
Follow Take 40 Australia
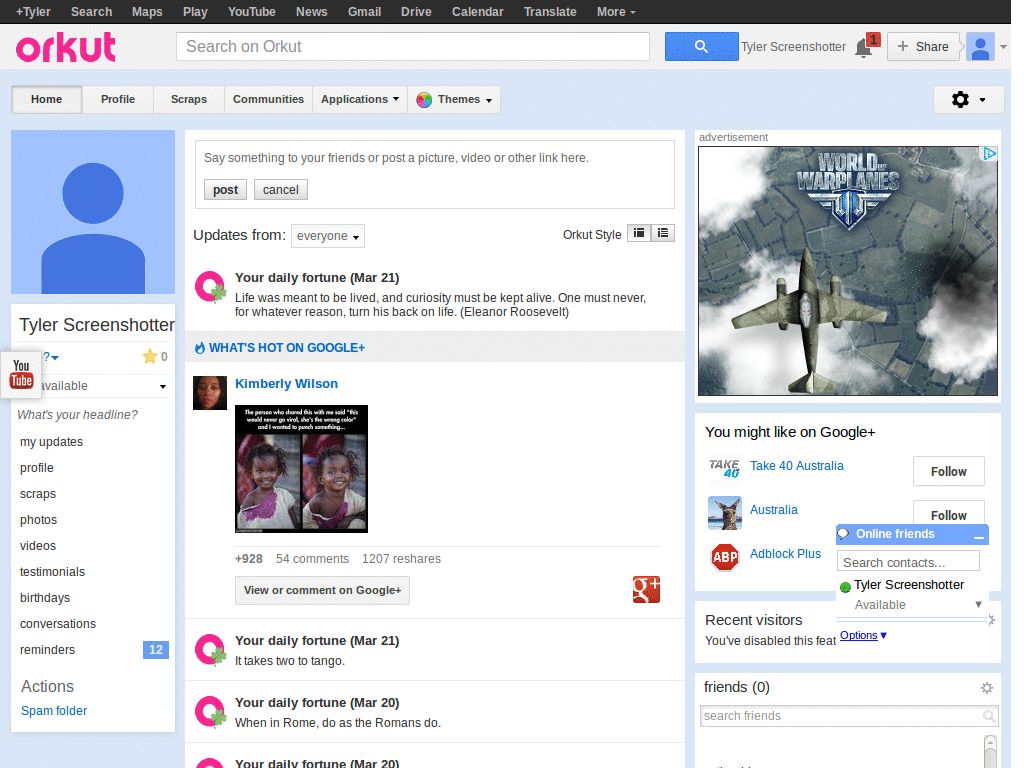(948, 472)
